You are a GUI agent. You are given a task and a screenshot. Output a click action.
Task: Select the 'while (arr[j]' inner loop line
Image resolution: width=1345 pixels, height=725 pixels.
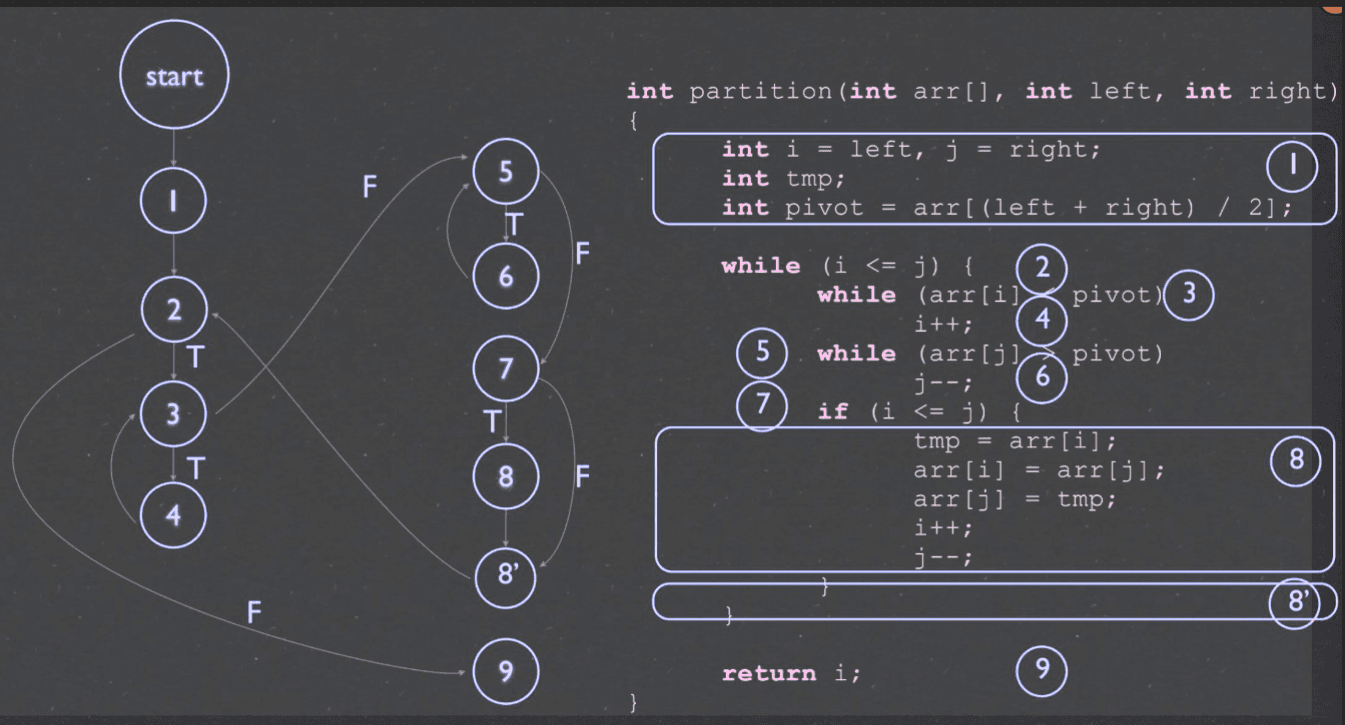[991, 354]
